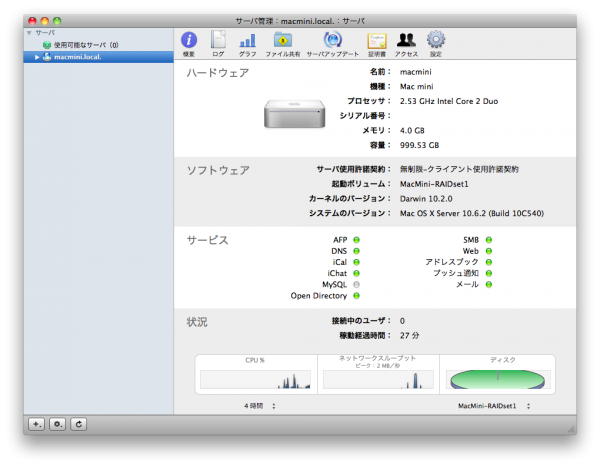Click the MacMini-RAIDset1 startup volume value
Viewport: 600px width, 467px height.
[x=434, y=184]
